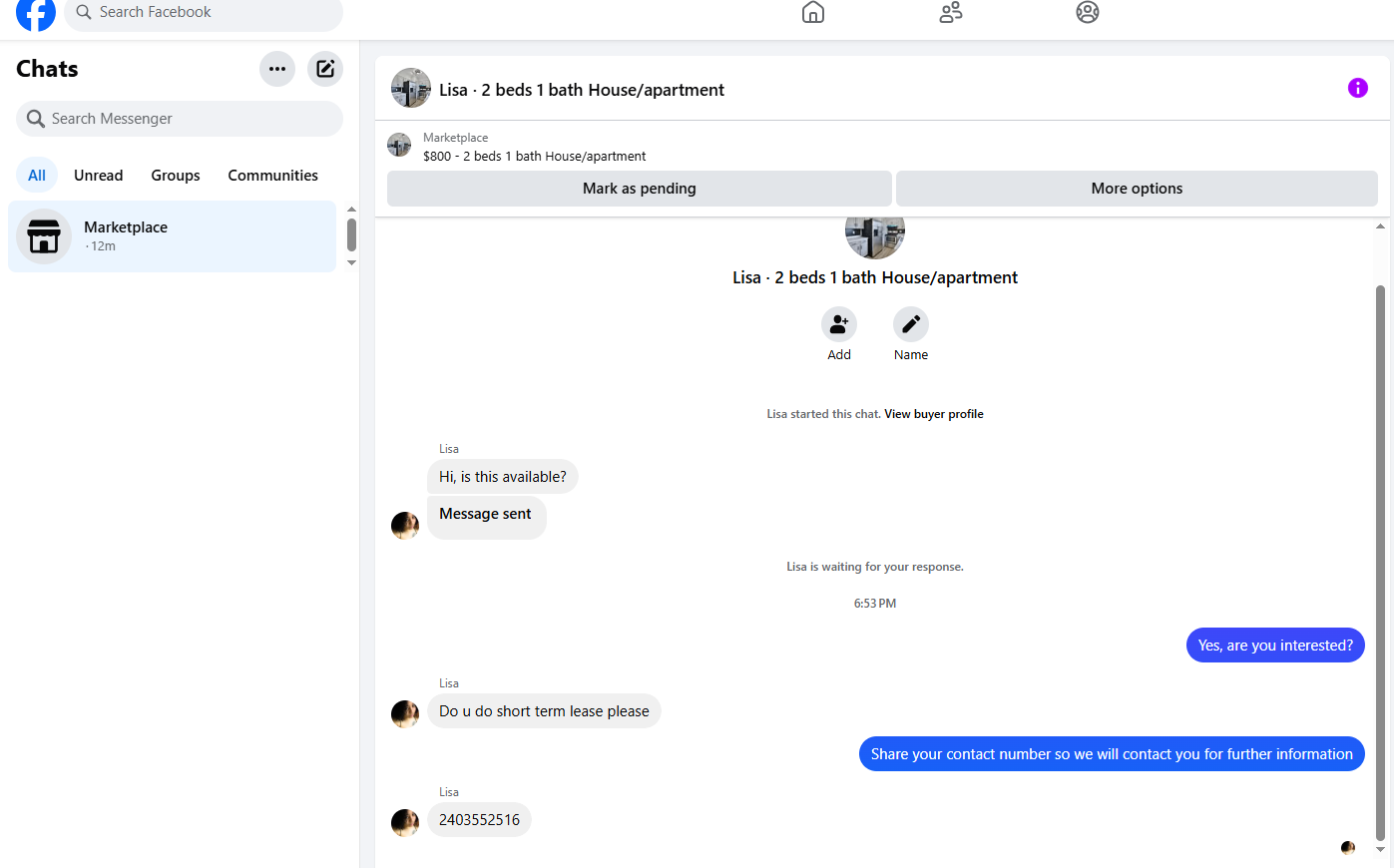
Task: Click the chat list scrollbar thumb
Action: (351, 235)
